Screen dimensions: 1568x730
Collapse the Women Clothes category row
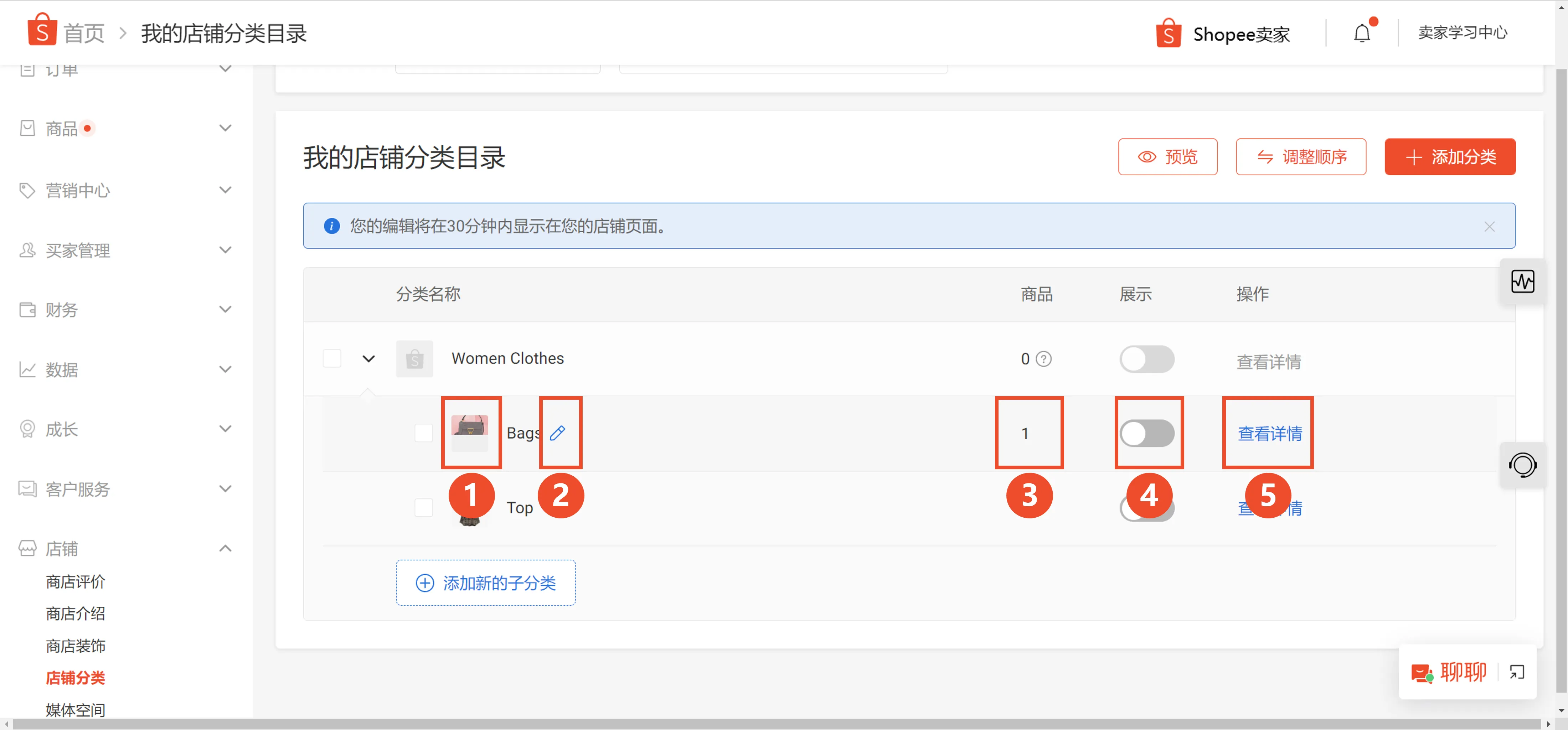pos(368,358)
